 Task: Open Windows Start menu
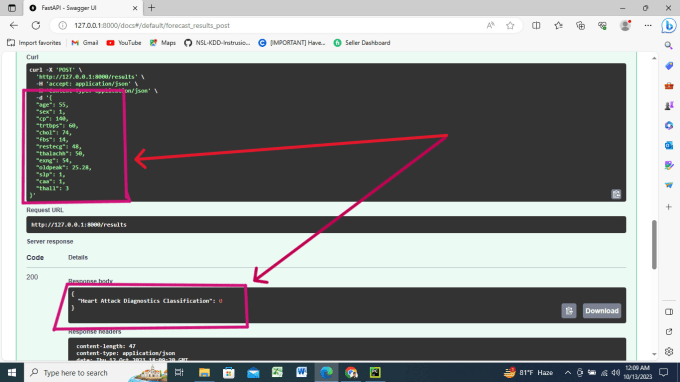[12, 372]
